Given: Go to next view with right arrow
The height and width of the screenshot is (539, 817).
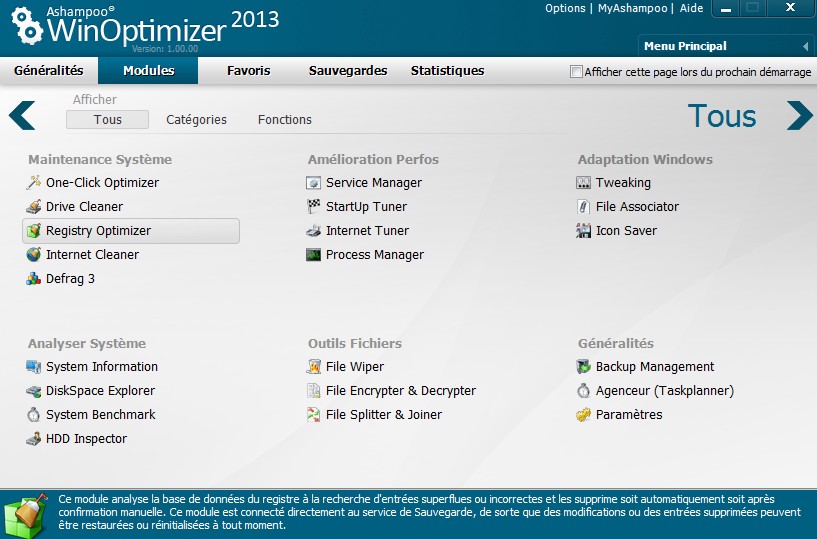Looking at the screenshot, I should [799, 115].
